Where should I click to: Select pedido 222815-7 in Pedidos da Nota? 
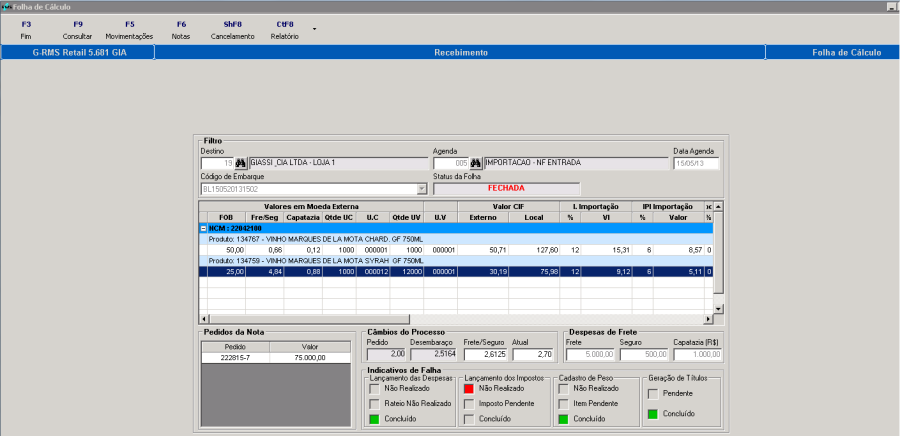(235, 358)
